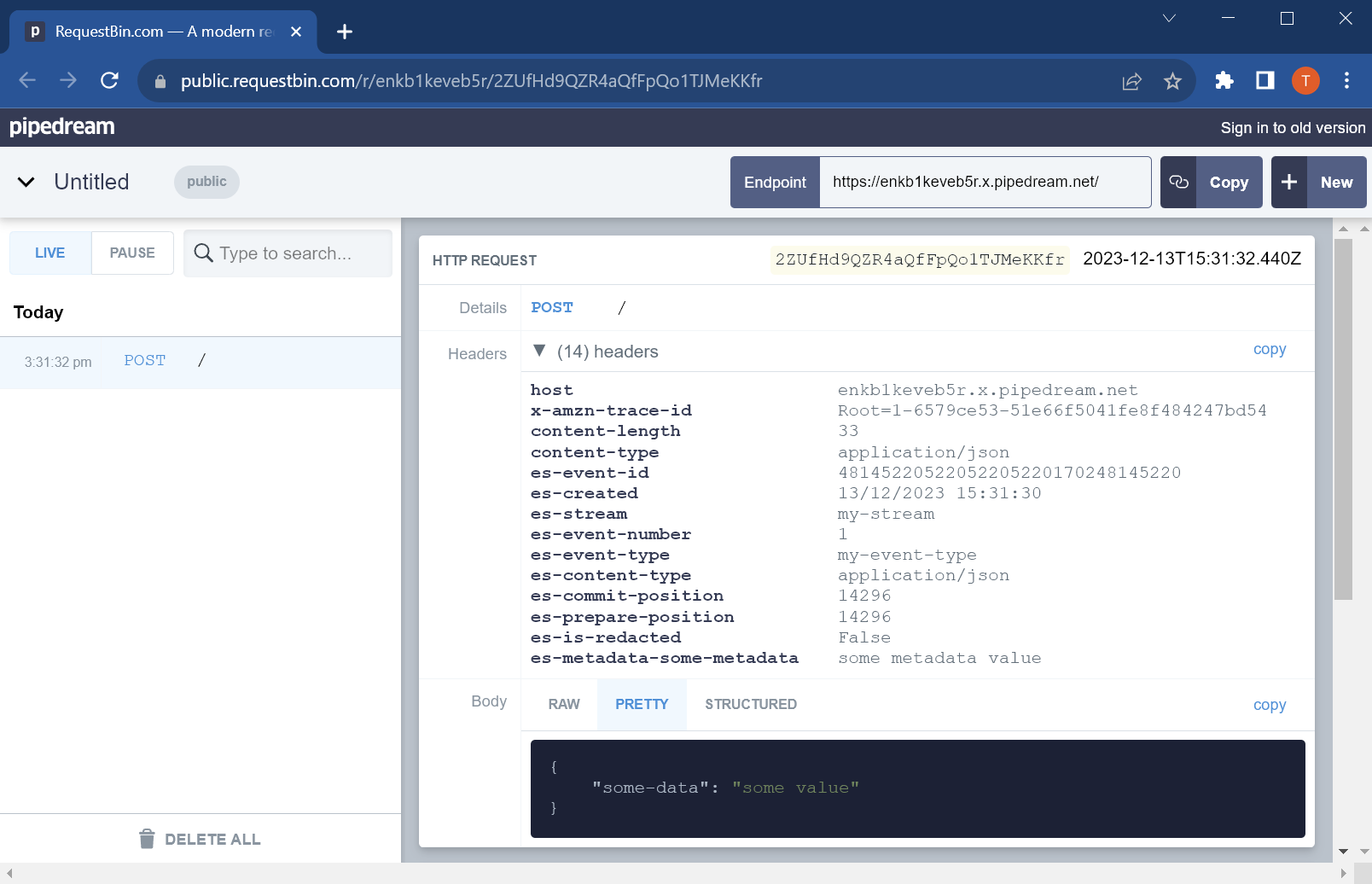
Task: Copy body via copy link
Action: (x=1269, y=705)
